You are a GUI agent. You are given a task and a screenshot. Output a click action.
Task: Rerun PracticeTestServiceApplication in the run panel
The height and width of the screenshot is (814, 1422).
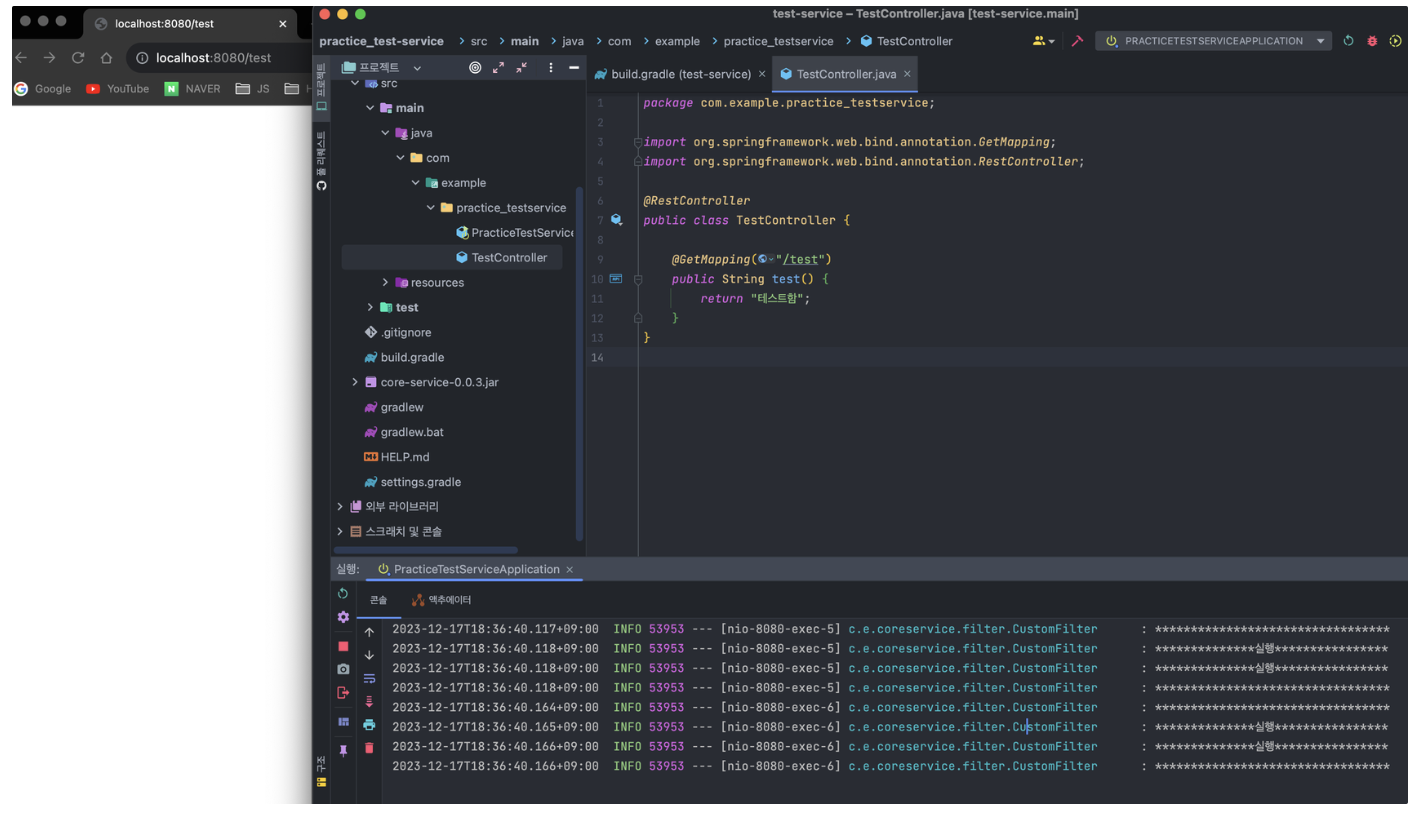343,594
